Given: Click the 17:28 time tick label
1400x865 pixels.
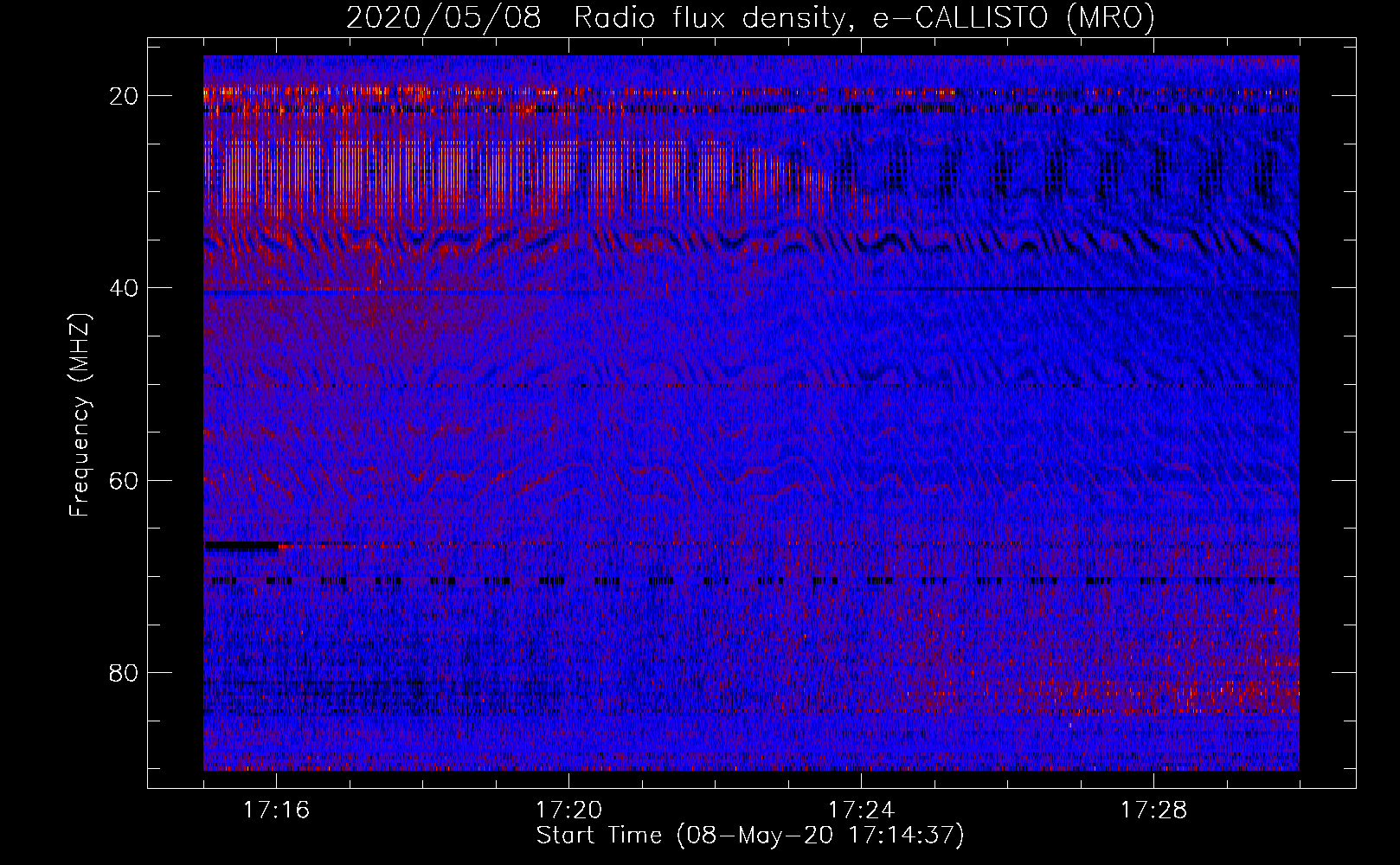Looking at the screenshot, I should coord(1153,811).
